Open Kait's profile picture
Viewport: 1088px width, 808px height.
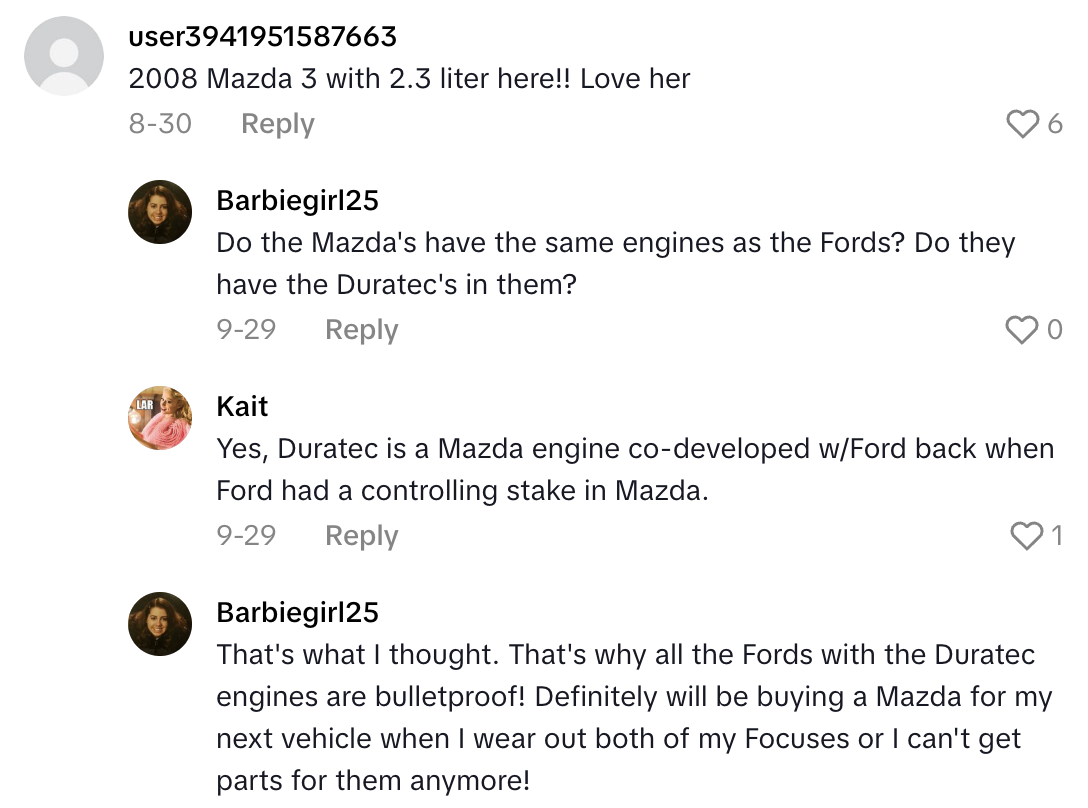tap(160, 418)
